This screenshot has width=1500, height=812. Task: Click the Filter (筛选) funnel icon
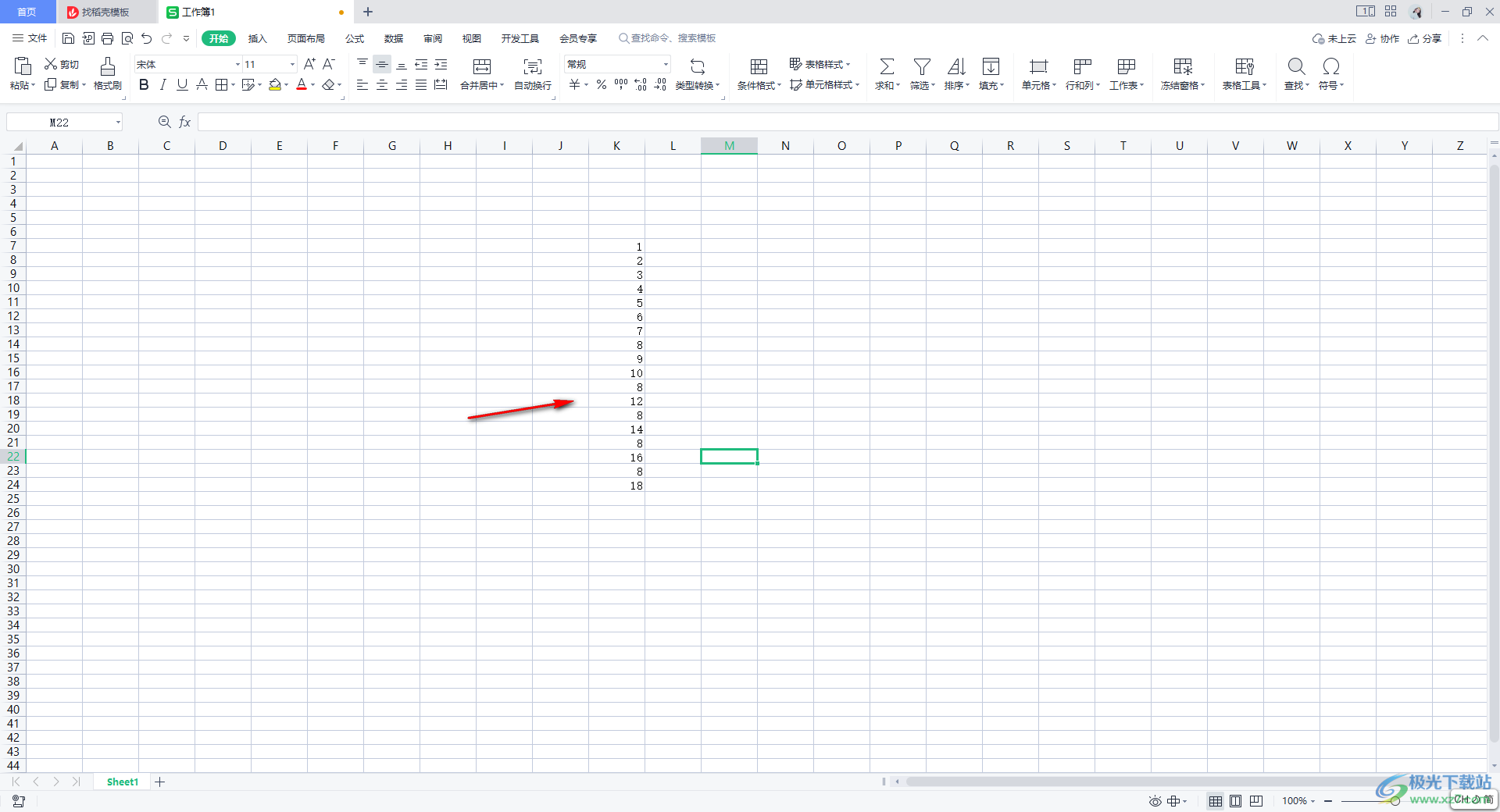(922, 66)
